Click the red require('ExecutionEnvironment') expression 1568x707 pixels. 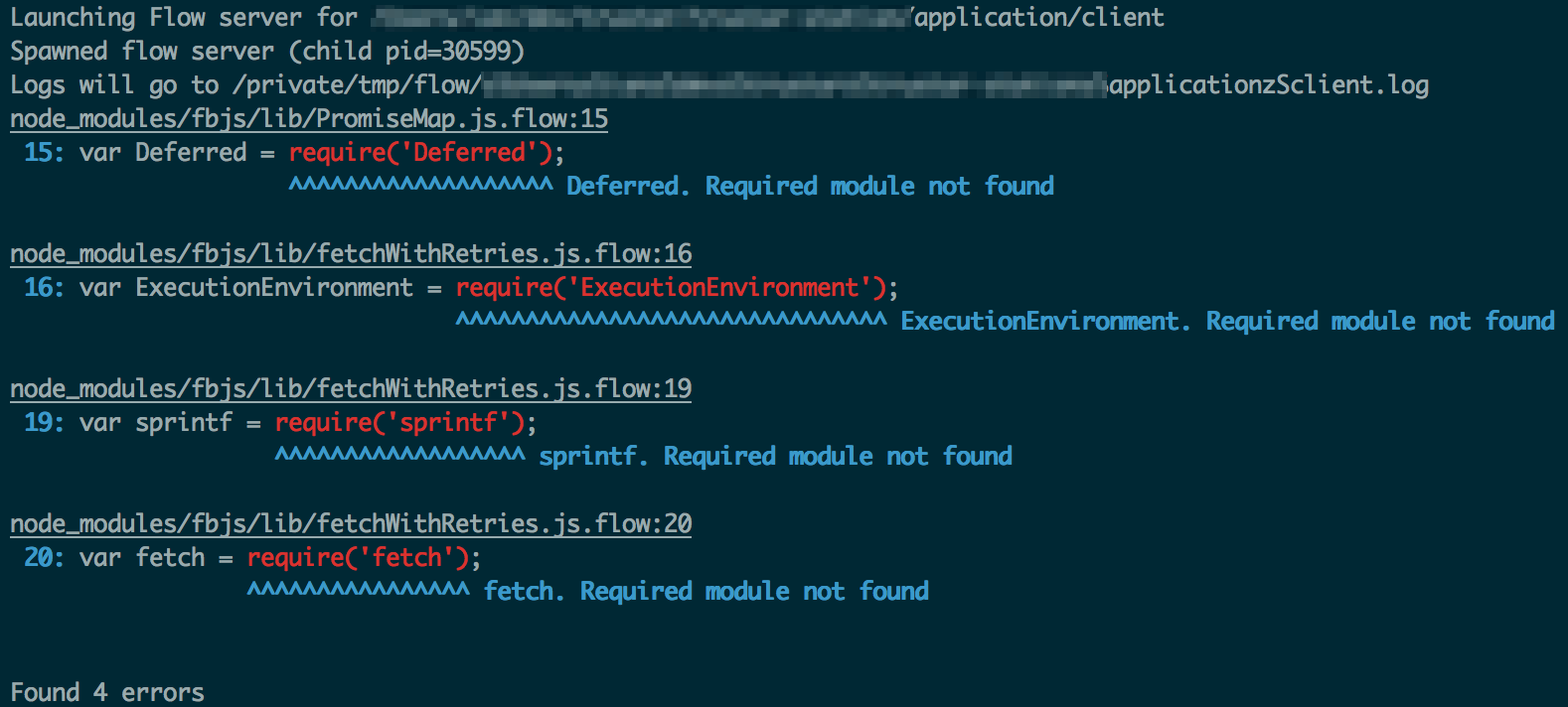coord(671,288)
